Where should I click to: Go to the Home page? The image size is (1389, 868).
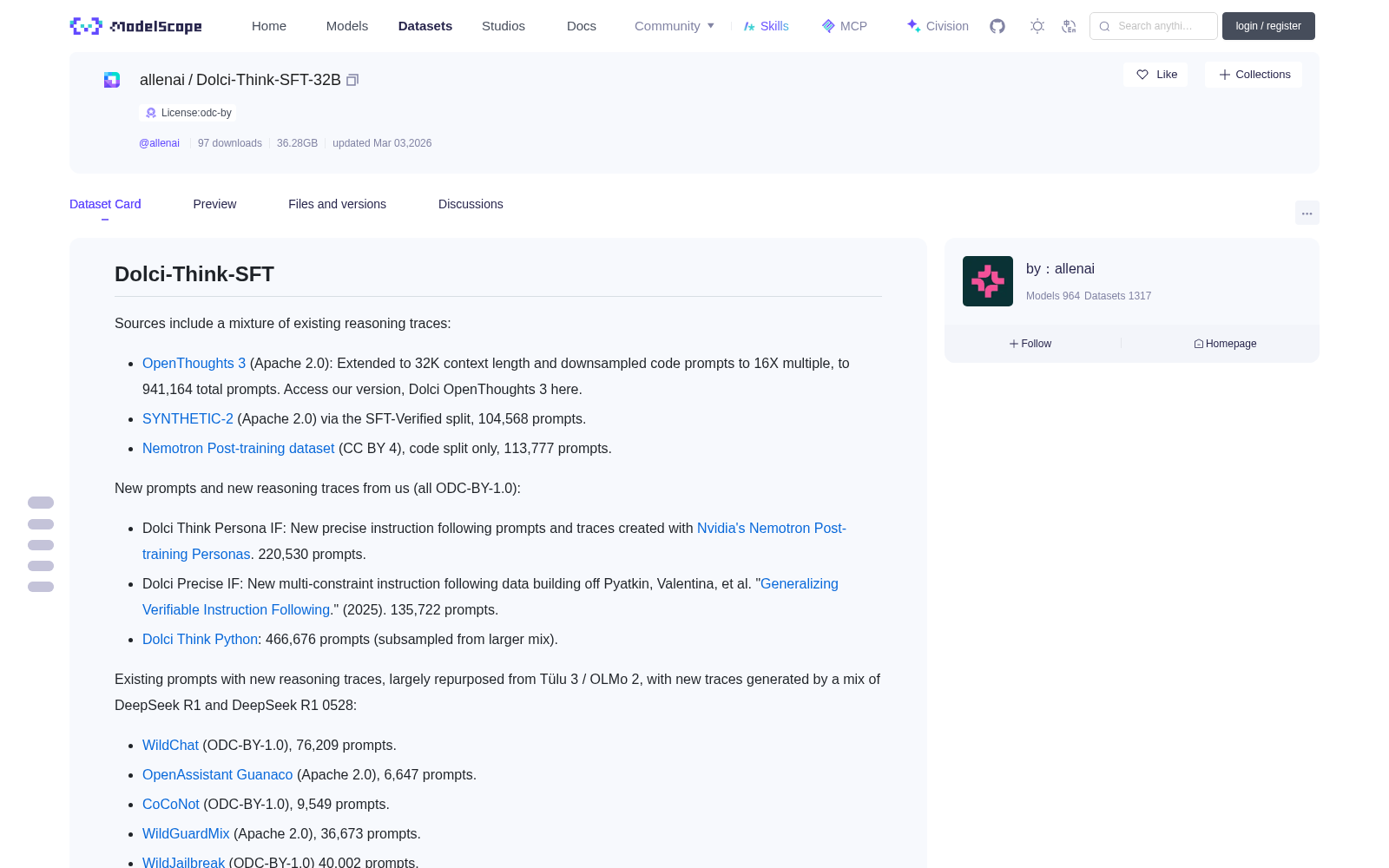coord(269,26)
